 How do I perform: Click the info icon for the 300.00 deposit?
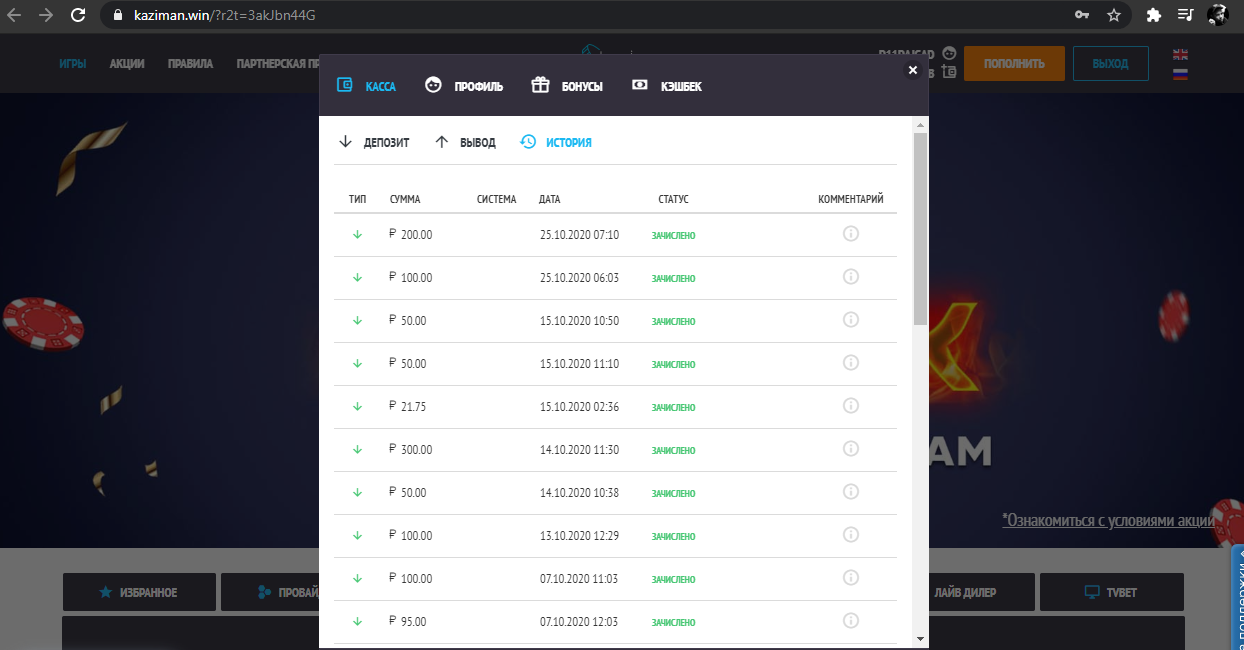(851, 449)
